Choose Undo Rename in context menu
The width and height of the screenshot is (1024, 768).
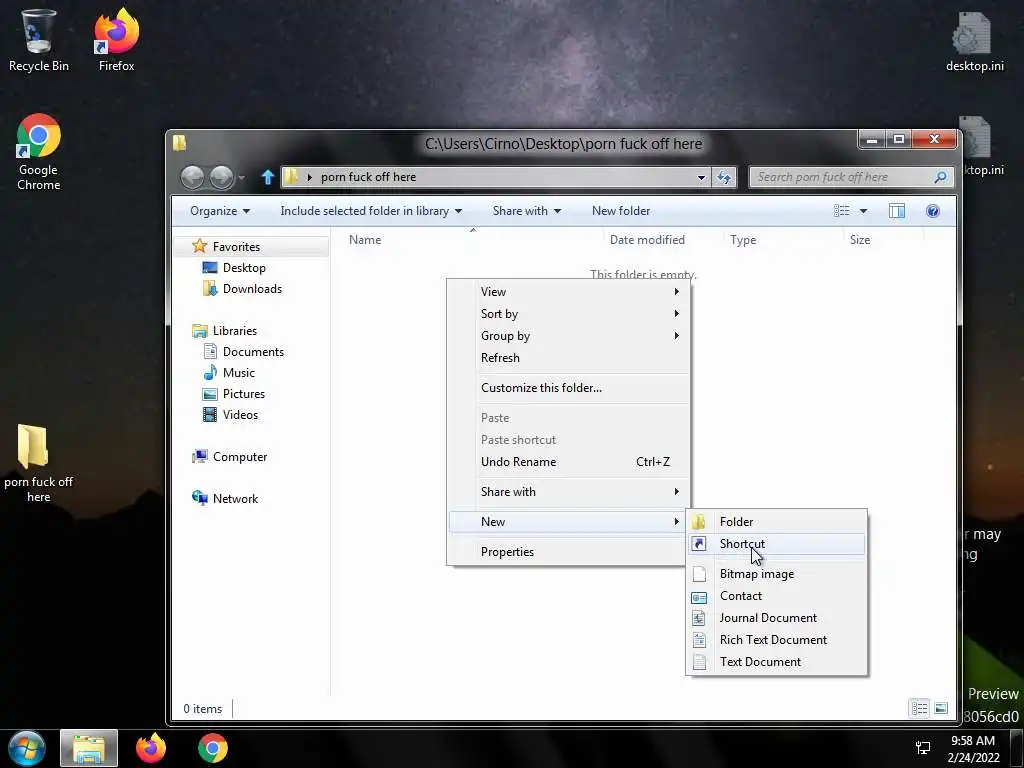568,462
